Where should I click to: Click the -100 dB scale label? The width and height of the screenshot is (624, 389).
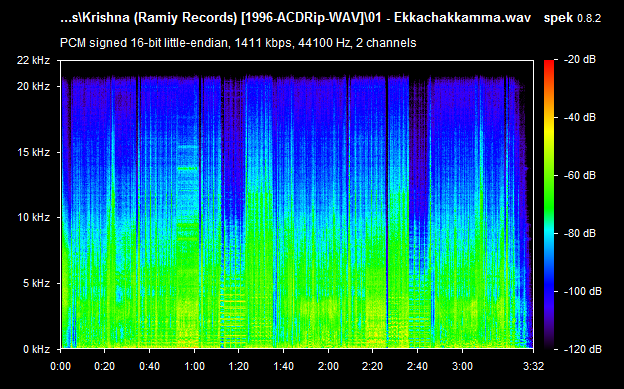[x=582, y=291]
